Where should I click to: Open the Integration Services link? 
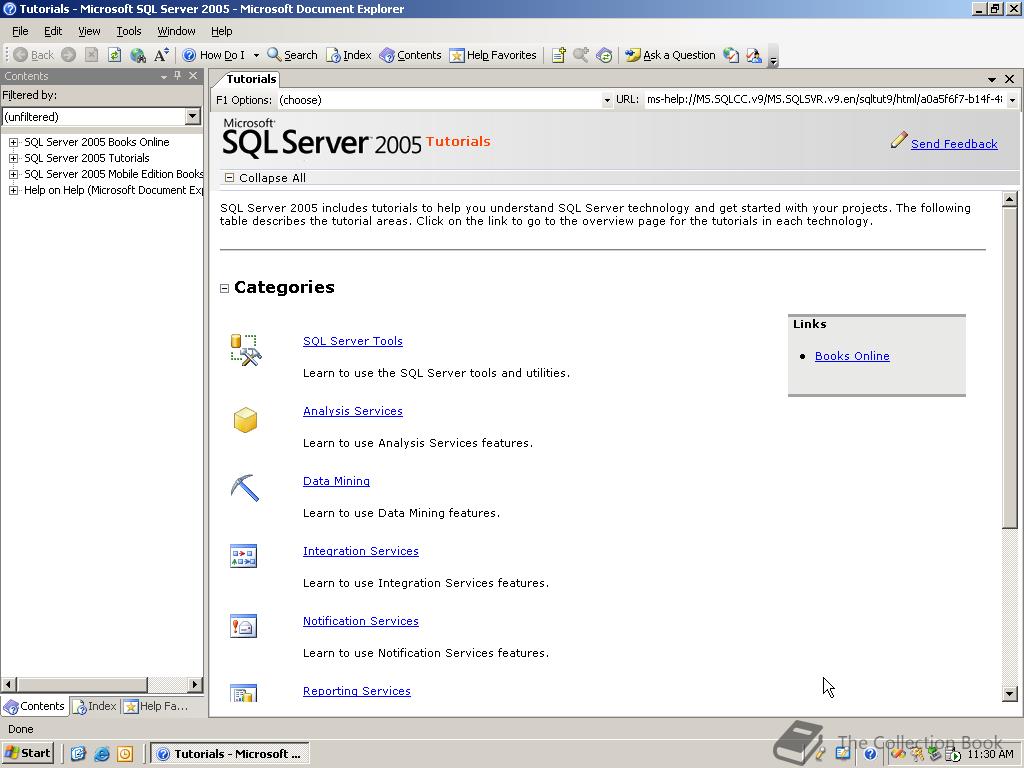click(x=360, y=551)
